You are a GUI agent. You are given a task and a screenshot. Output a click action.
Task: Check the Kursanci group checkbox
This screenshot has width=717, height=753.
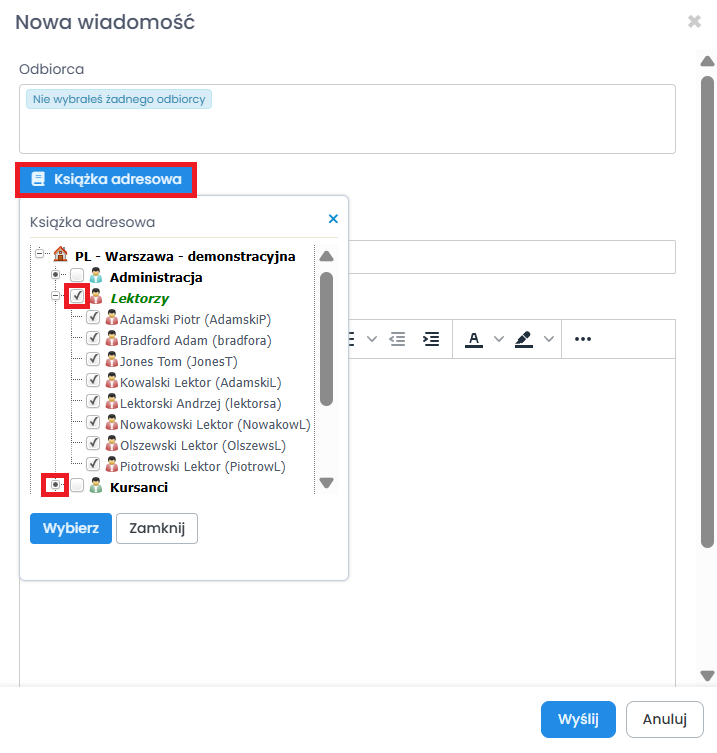pyautogui.click(x=77, y=486)
